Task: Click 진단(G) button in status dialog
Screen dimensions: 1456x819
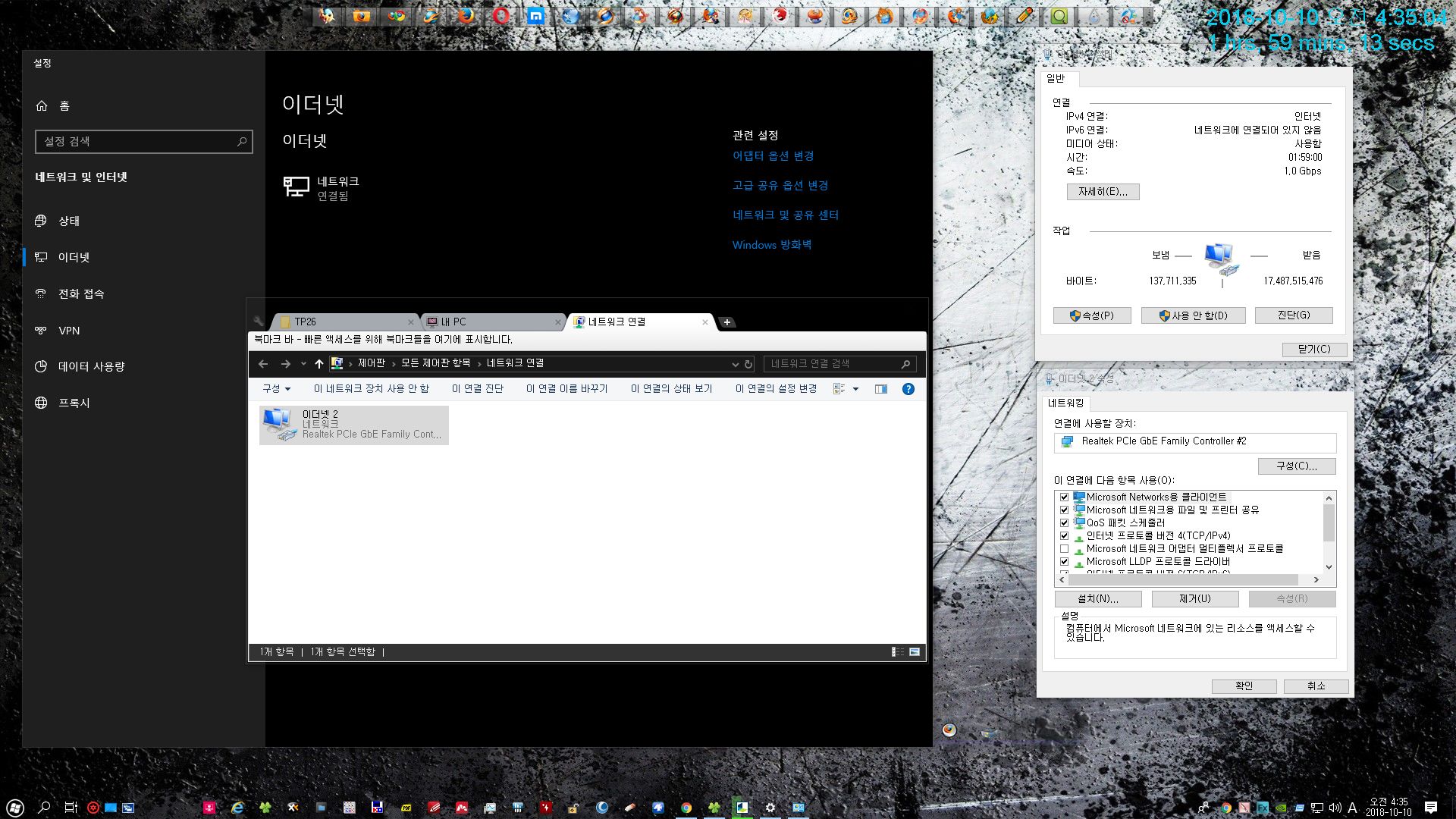Action: click(1294, 315)
